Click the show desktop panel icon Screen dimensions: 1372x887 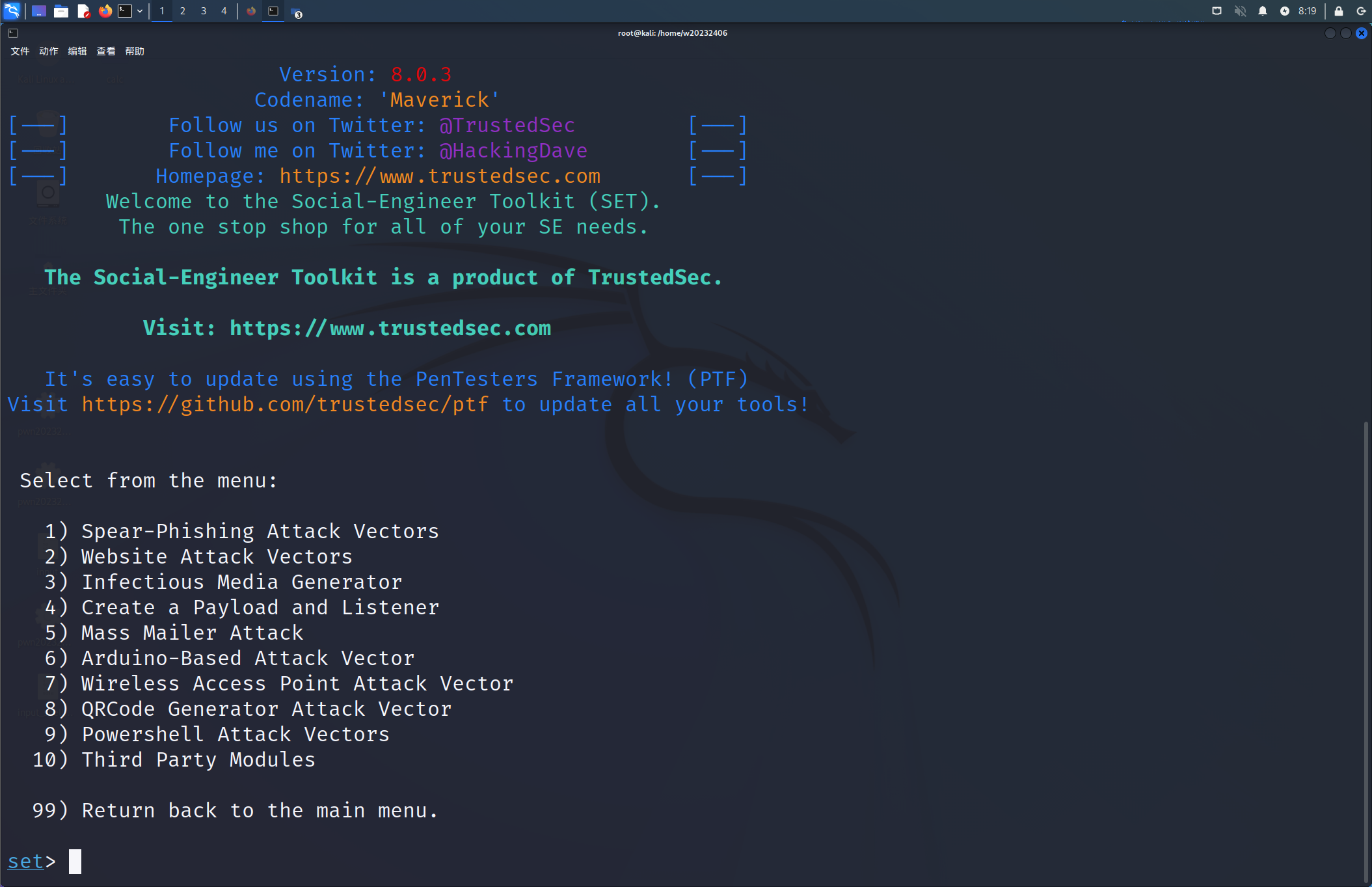(39, 11)
